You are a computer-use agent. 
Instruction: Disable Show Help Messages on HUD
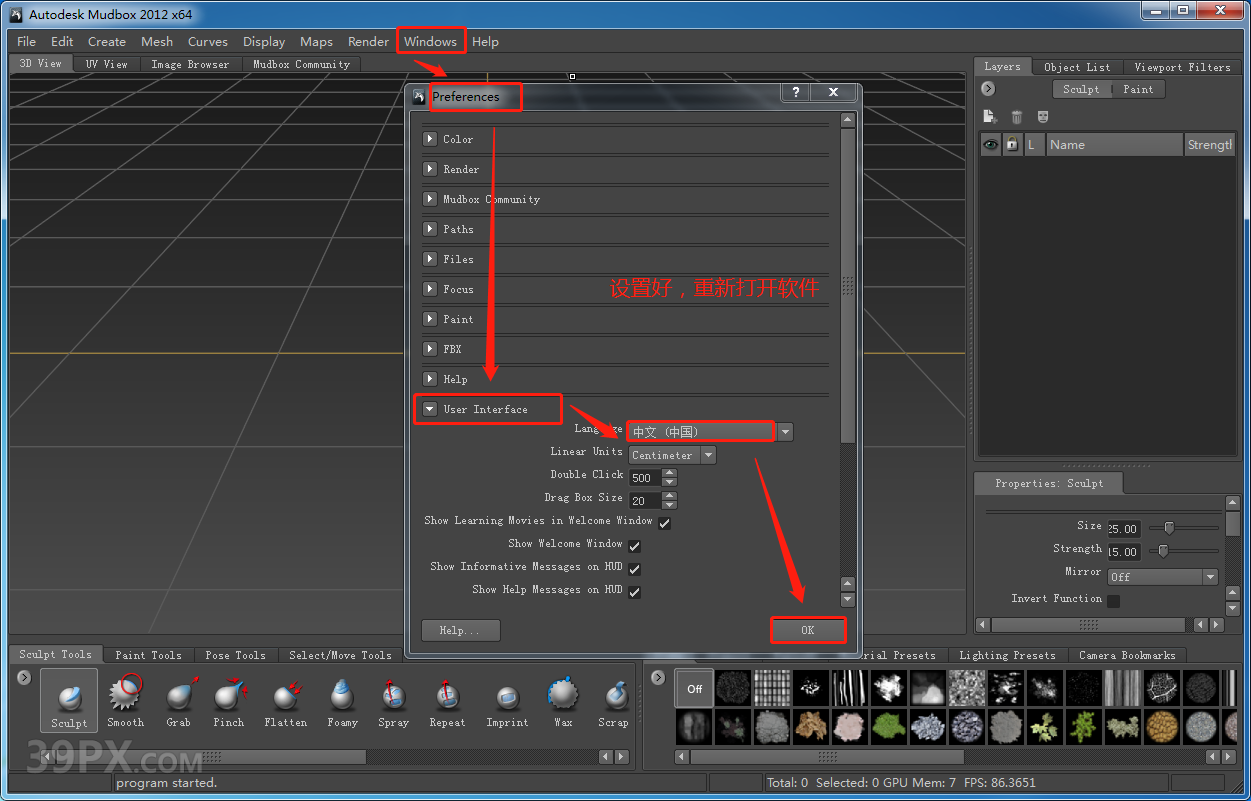(x=634, y=590)
